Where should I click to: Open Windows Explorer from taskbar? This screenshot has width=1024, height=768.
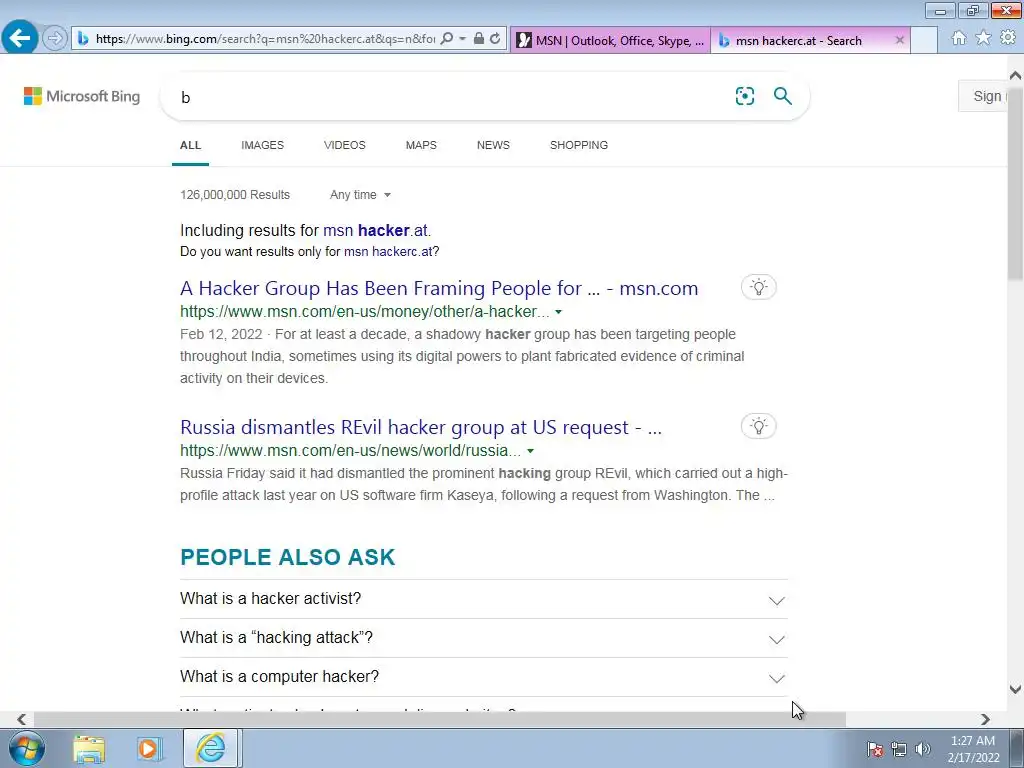(x=89, y=748)
